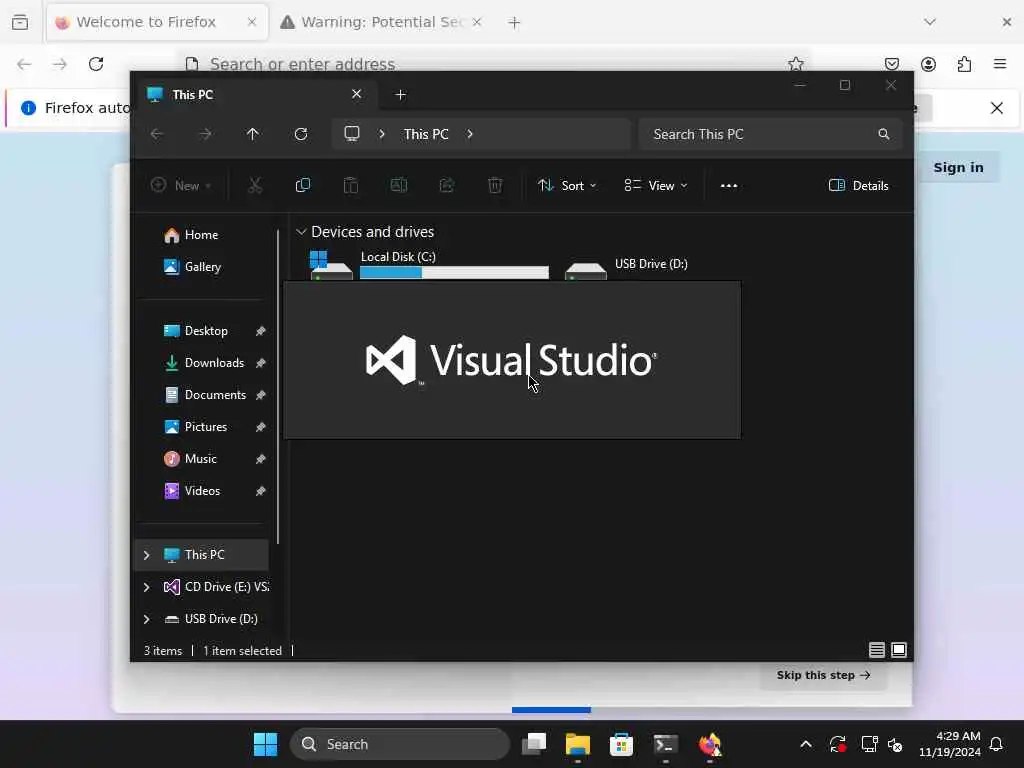This screenshot has height=768, width=1024.
Task: Click Sign in button in Firefox
Action: tap(957, 167)
